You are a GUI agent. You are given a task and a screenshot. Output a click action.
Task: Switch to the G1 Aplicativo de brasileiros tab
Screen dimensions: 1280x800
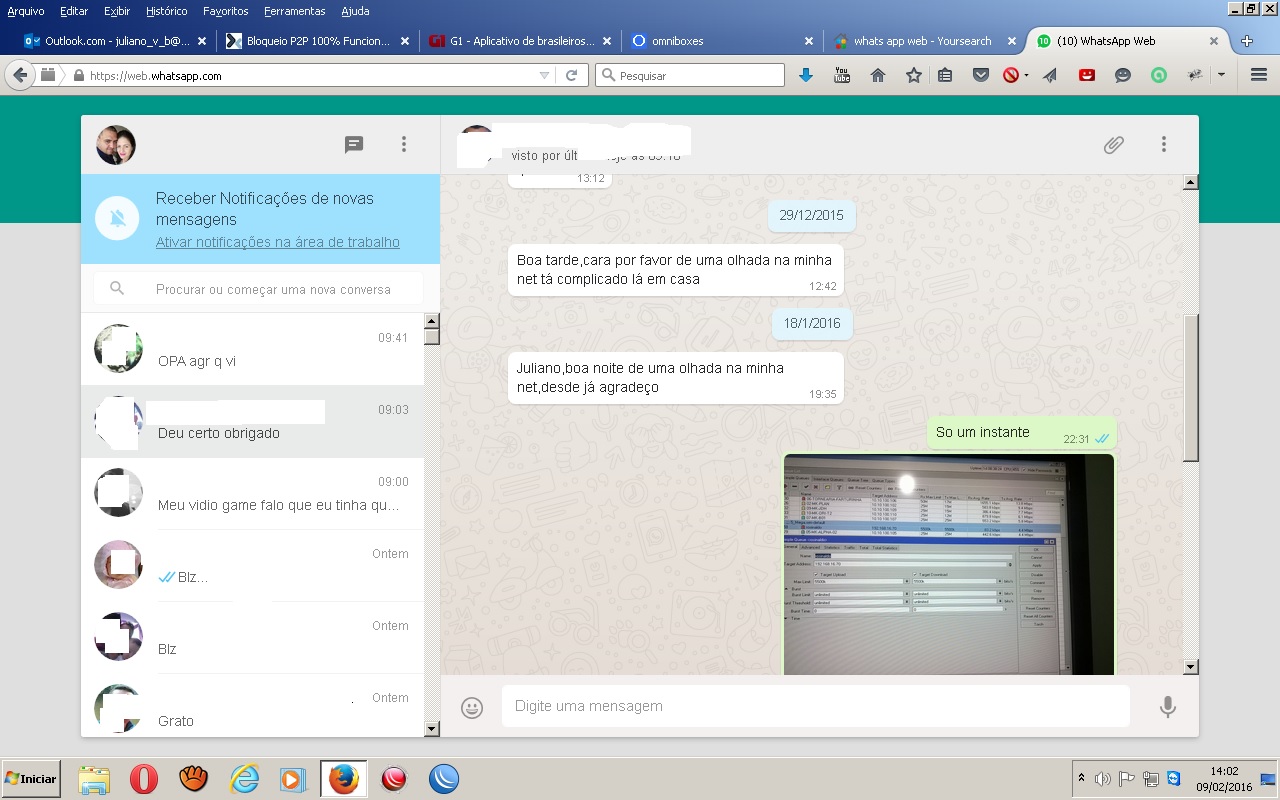[520, 41]
